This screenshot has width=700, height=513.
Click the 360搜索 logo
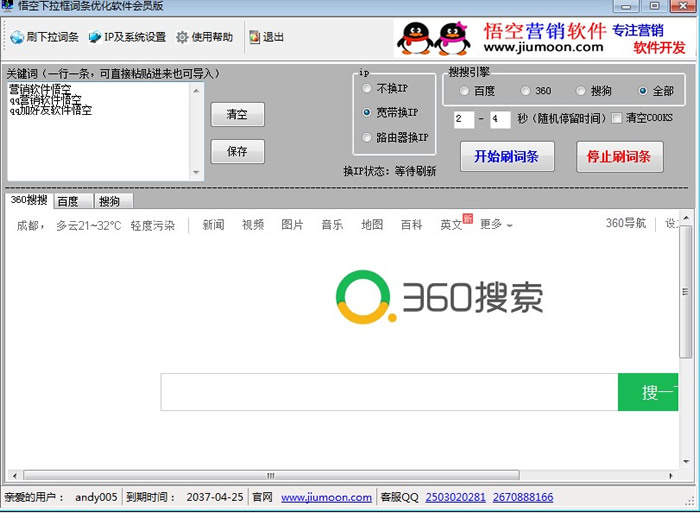(440, 297)
